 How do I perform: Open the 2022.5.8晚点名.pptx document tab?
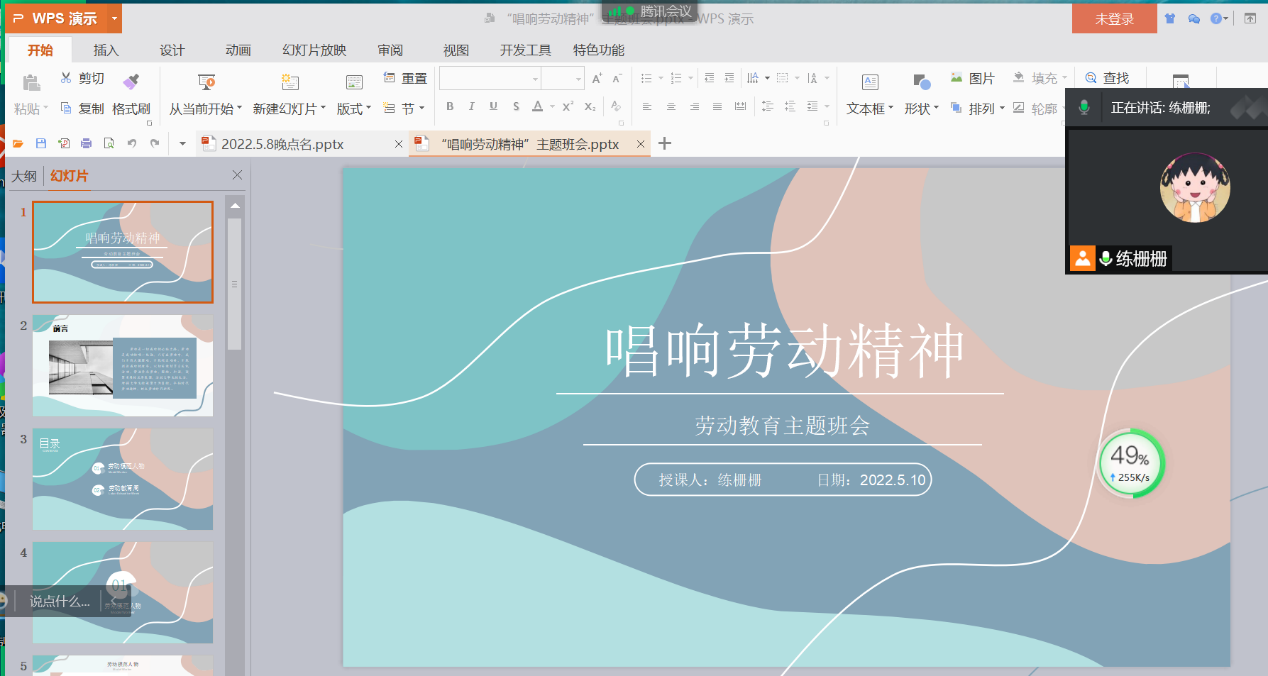(x=282, y=145)
